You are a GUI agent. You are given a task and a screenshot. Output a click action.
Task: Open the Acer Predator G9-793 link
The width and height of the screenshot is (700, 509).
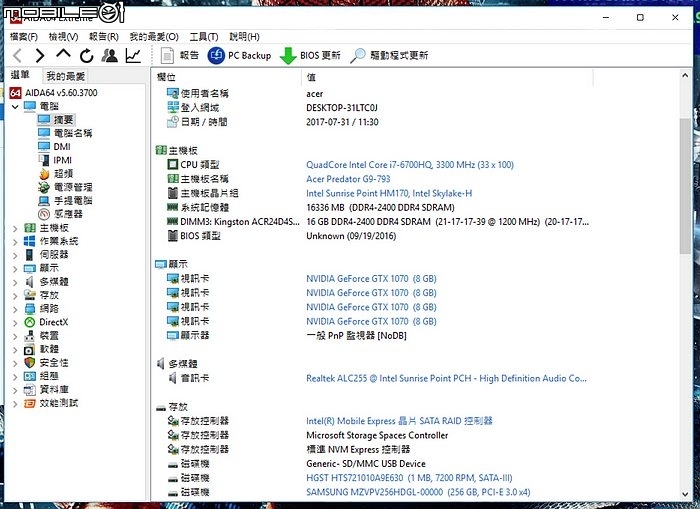(348, 179)
